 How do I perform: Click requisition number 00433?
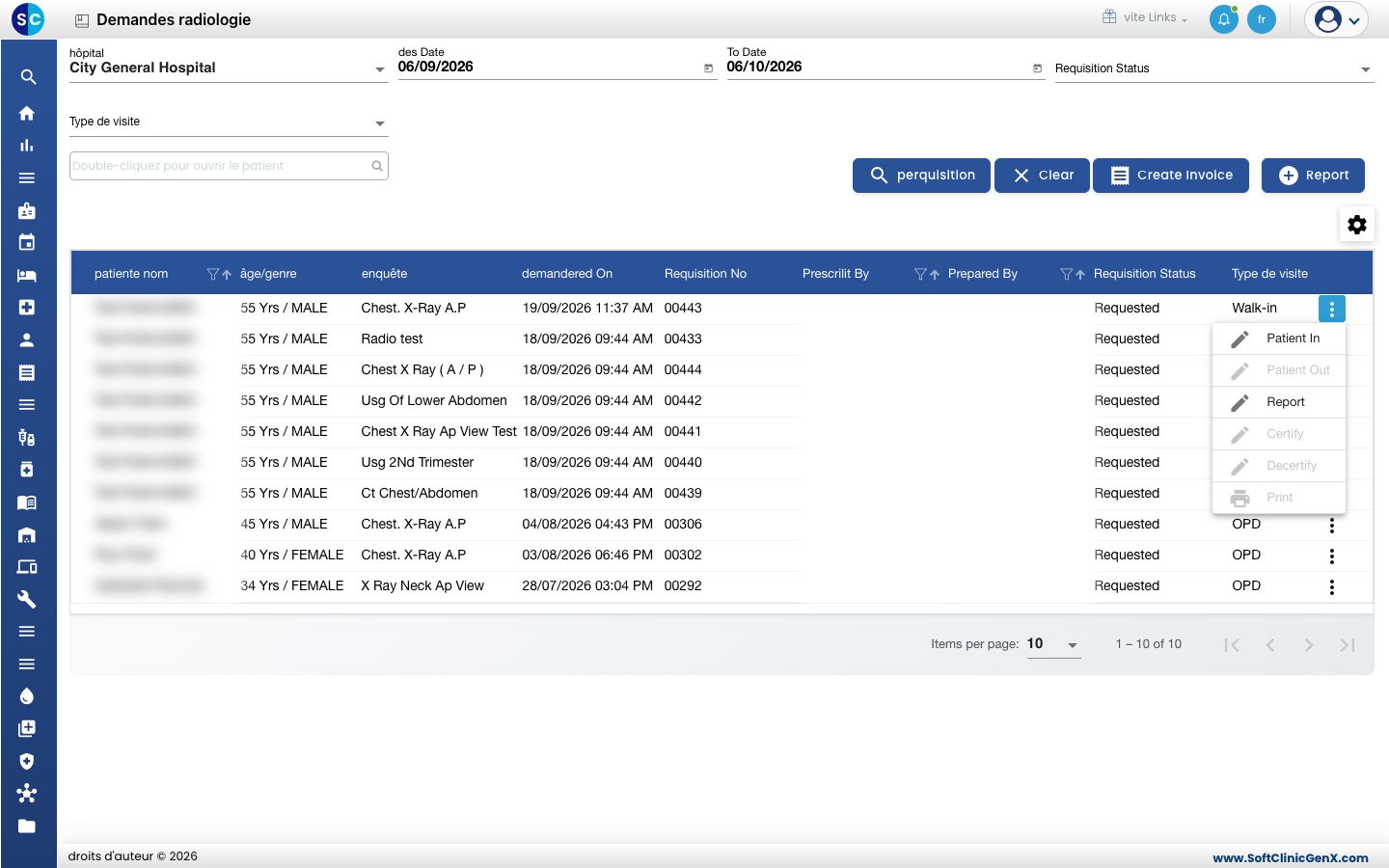[683, 339]
